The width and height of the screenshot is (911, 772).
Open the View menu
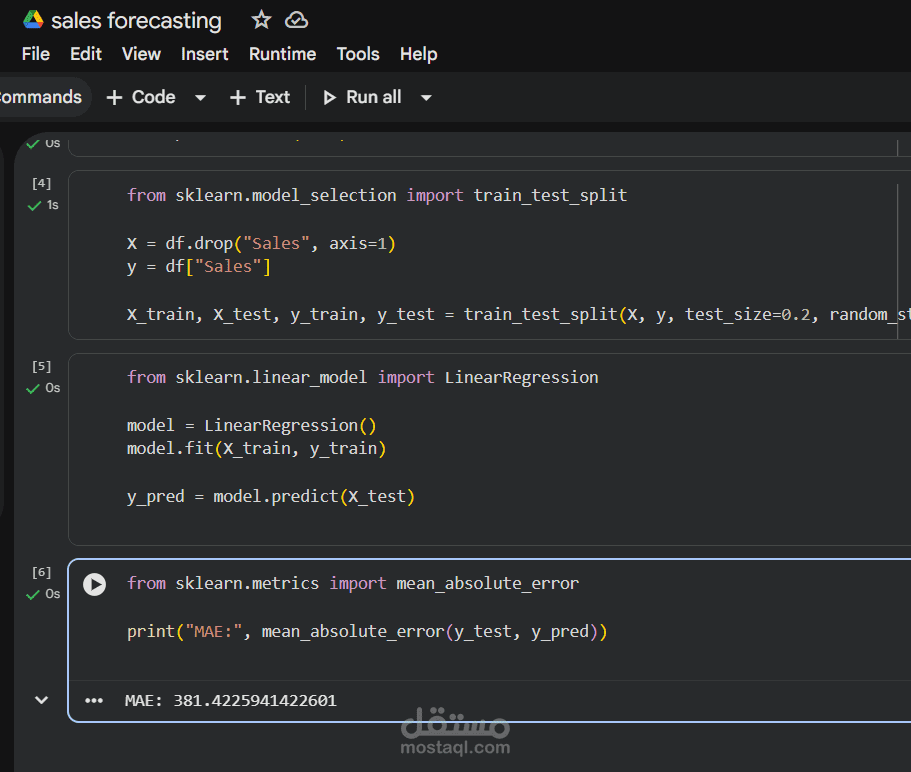pos(141,54)
